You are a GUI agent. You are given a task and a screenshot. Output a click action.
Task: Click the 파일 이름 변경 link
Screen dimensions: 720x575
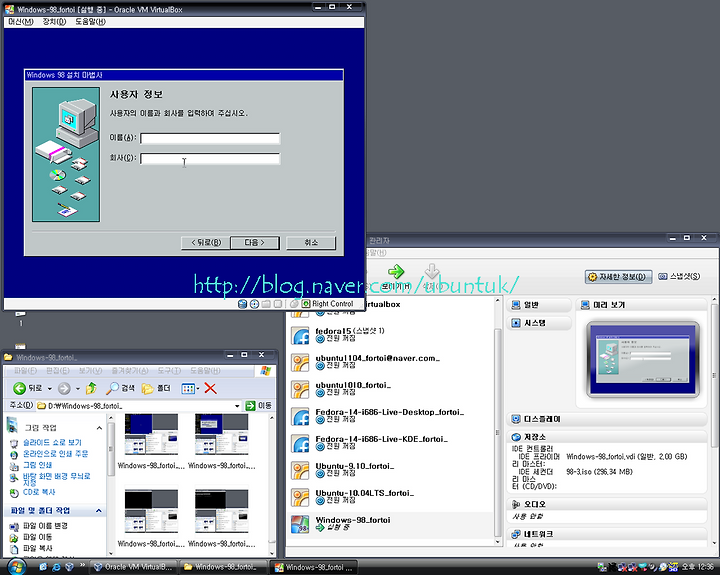45,526
